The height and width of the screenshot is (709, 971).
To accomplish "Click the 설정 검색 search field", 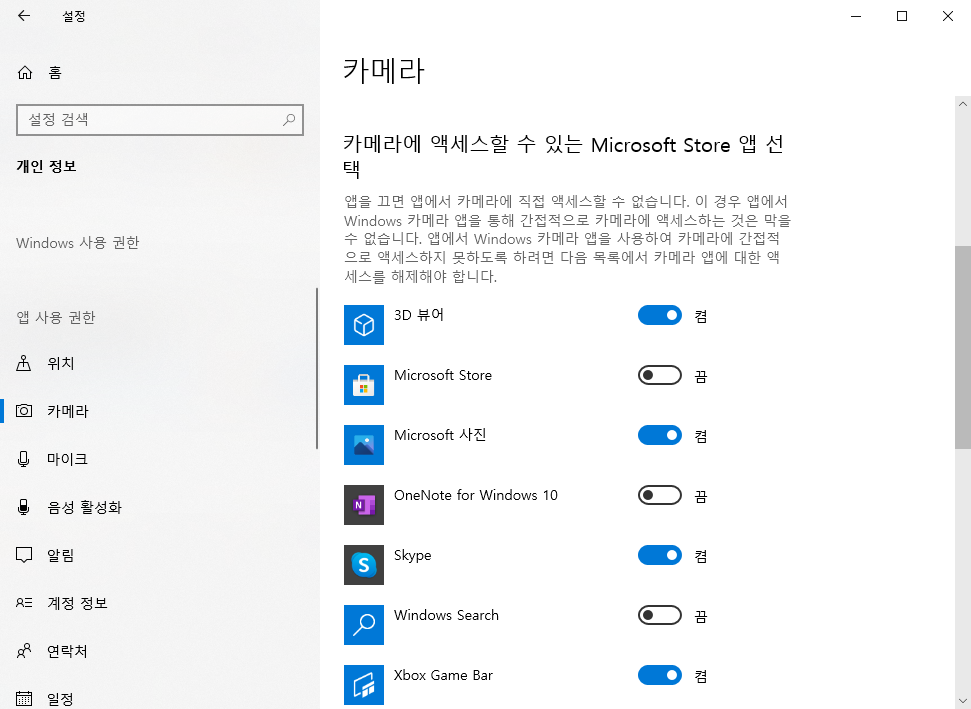I will coord(160,120).
